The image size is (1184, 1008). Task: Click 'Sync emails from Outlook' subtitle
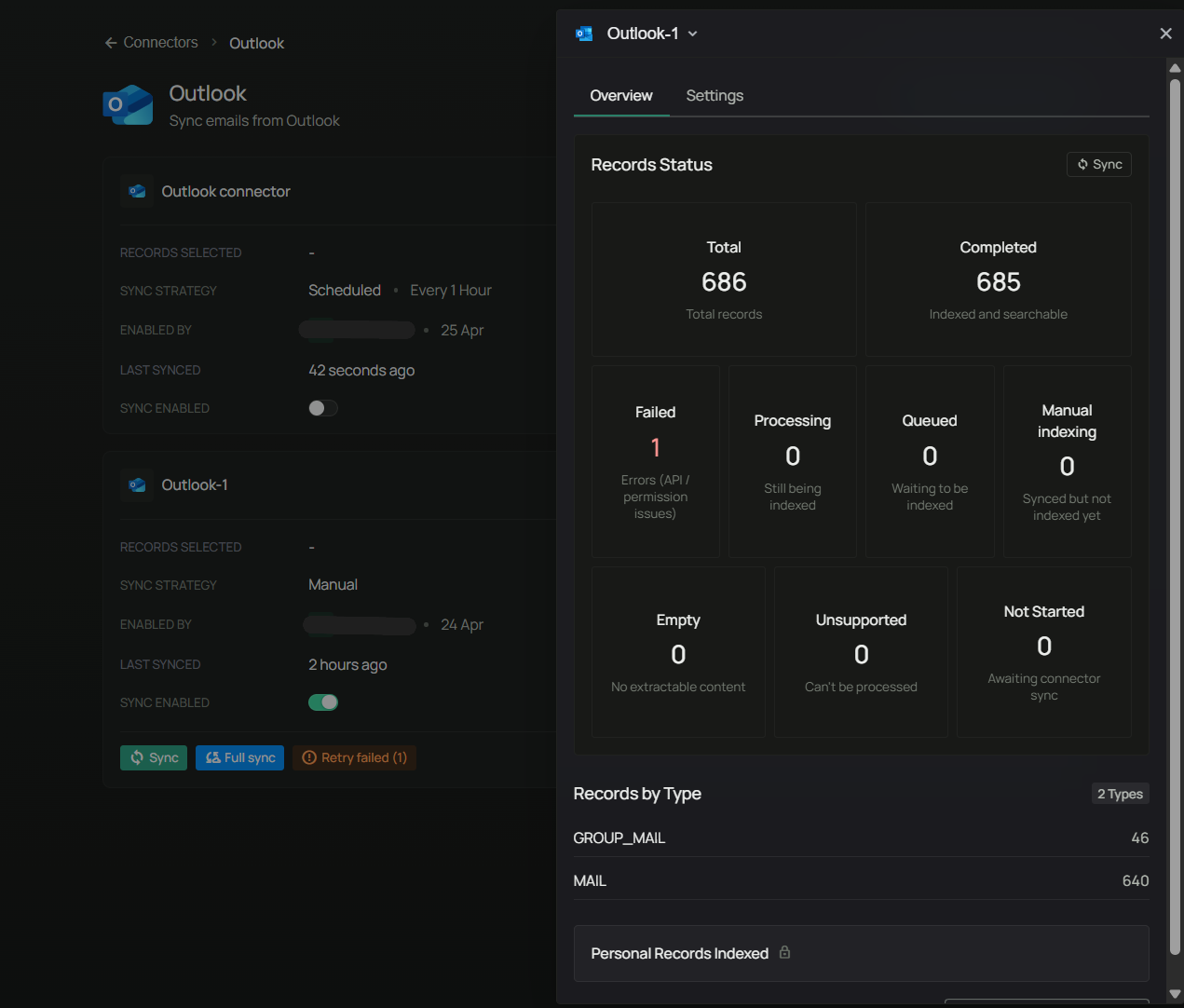tap(254, 121)
